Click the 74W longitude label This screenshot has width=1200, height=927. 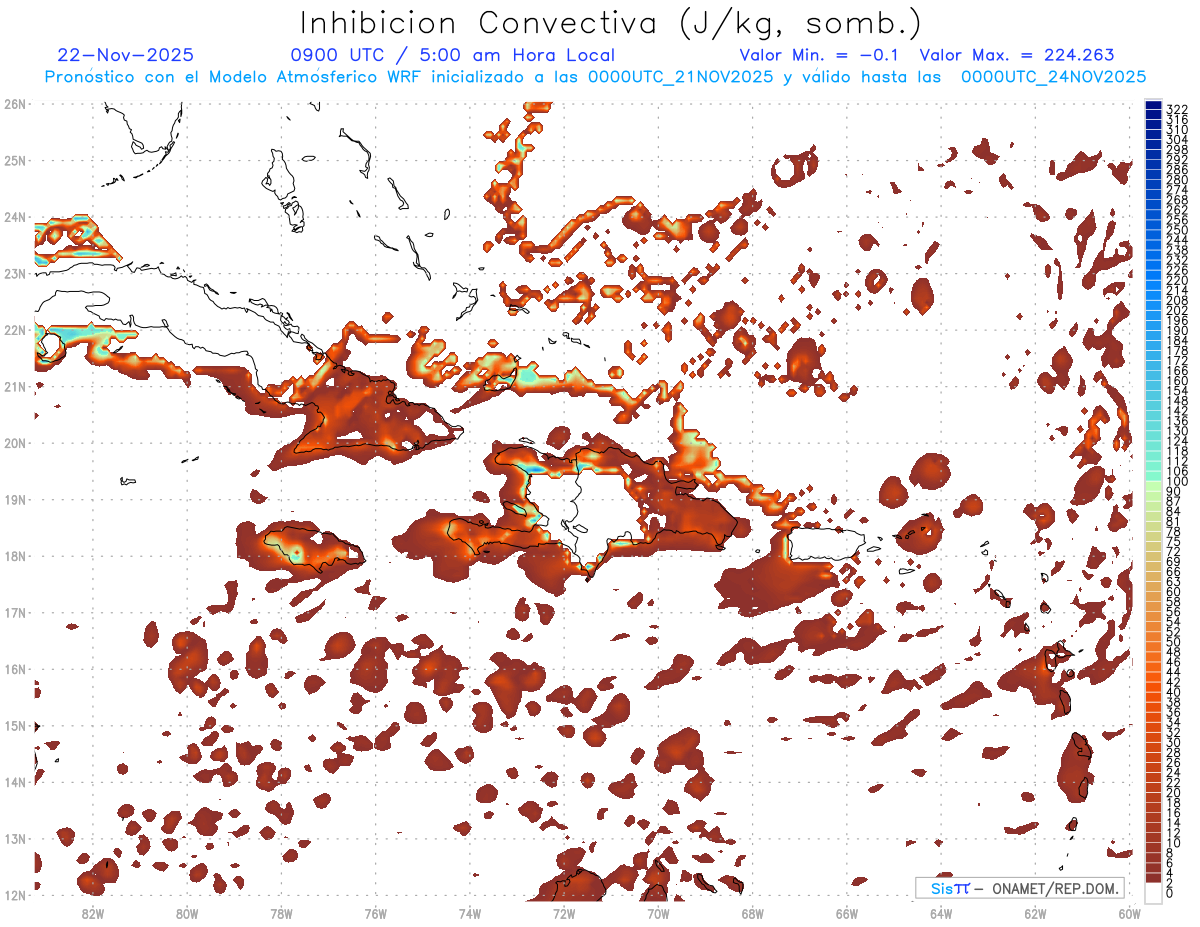pyautogui.click(x=470, y=912)
